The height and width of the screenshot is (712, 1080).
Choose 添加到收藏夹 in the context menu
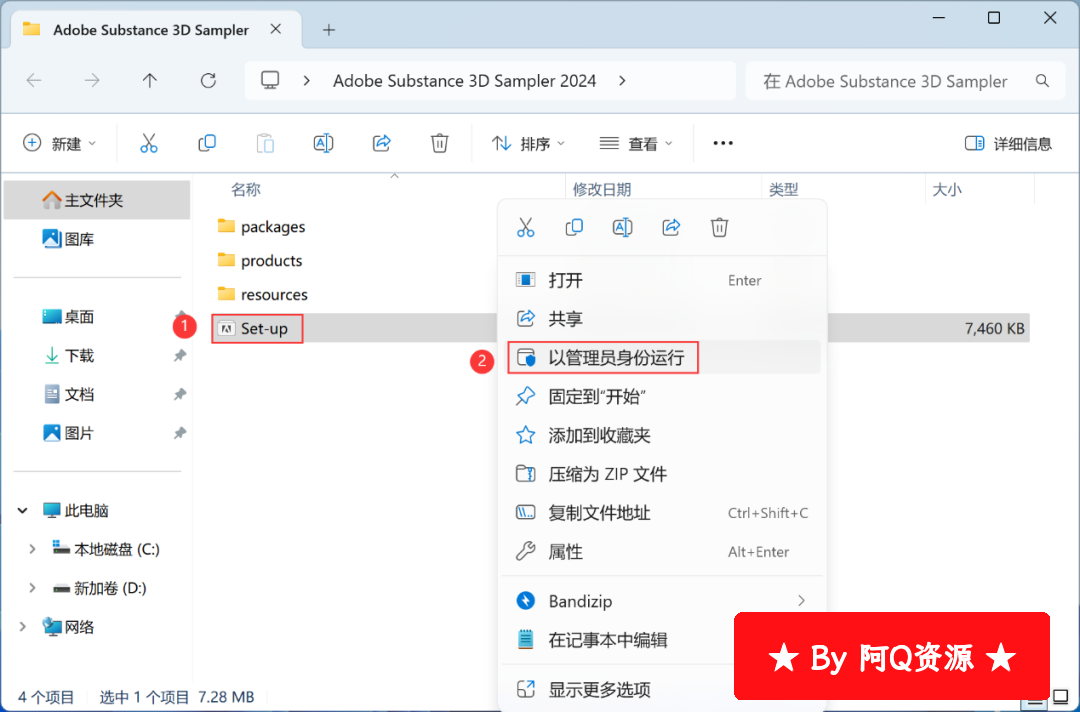point(663,435)
